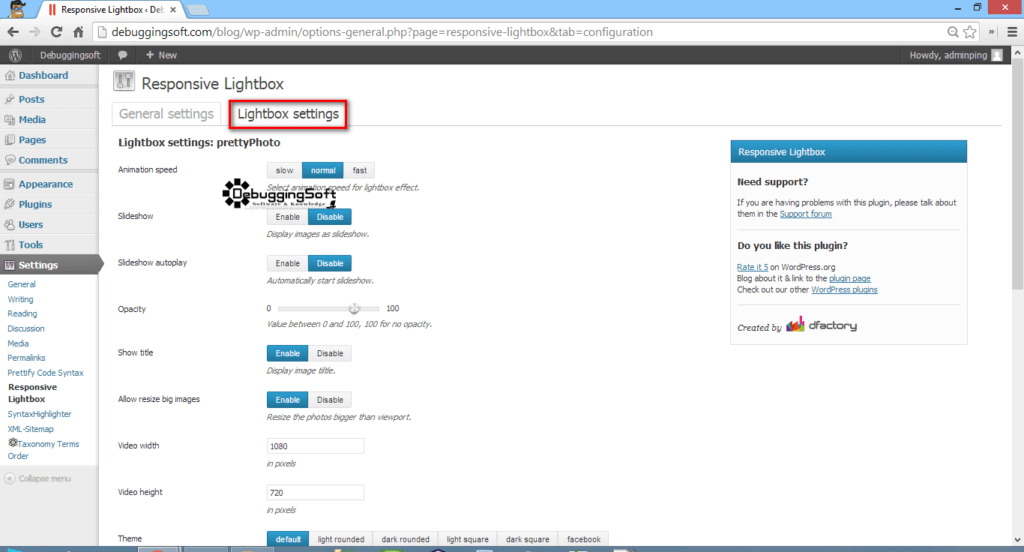Screen dimensions: 1024x552
Task: Open the Support forum link
Action: click(x=805, y=214)
